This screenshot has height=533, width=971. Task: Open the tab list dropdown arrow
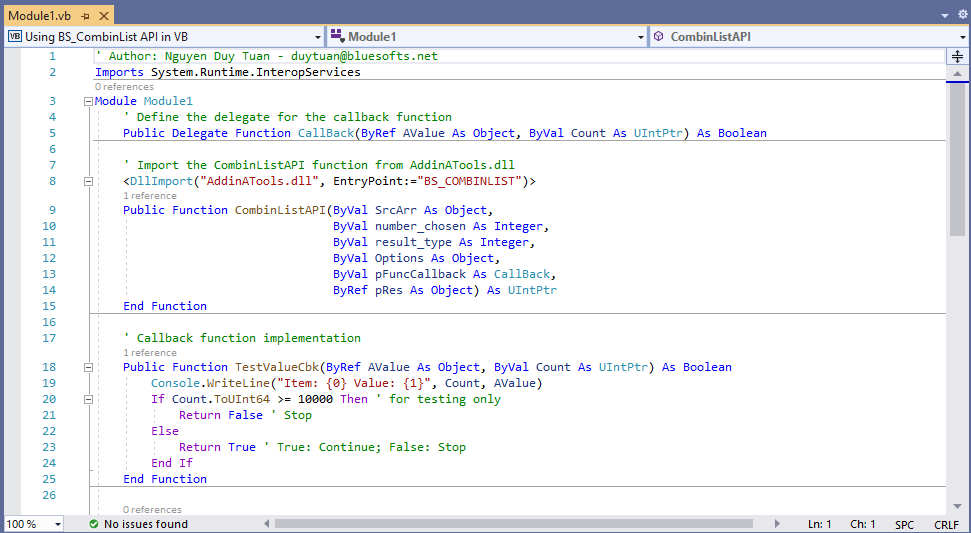tap(945, 15)
